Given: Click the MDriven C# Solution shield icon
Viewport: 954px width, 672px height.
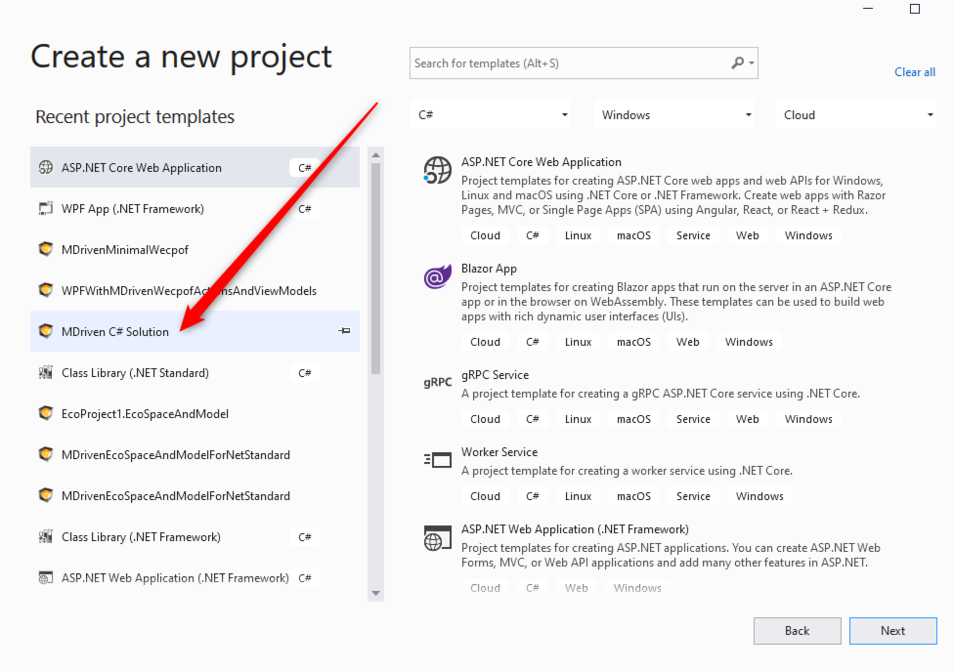Looking at the screenshot, I should coord(46,331).
